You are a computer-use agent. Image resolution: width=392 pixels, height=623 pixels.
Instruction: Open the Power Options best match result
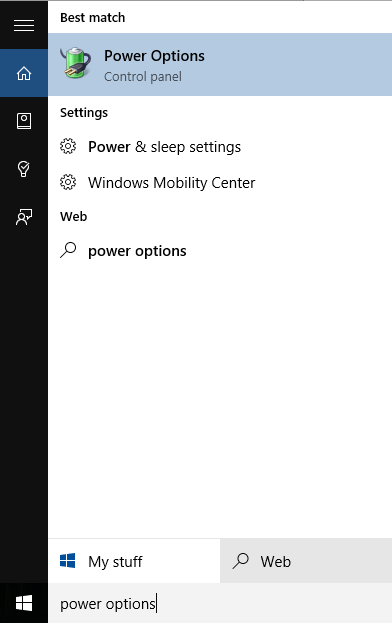coord(220,64)
